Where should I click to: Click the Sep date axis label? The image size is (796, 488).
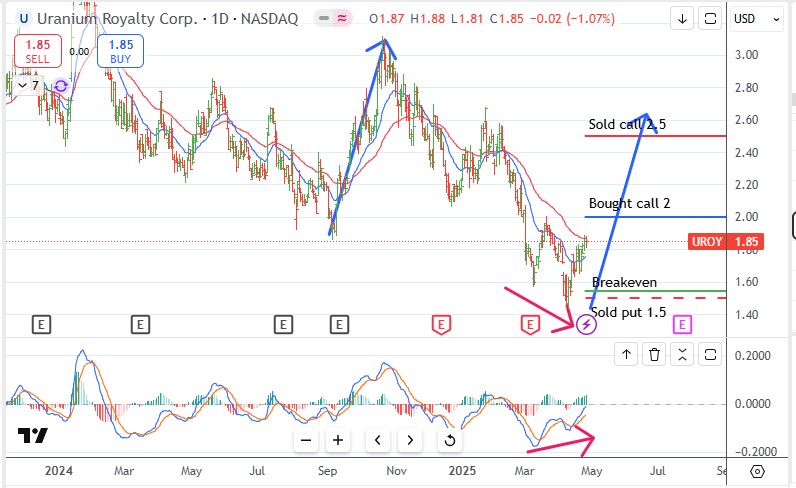click(x=327, y=471)
